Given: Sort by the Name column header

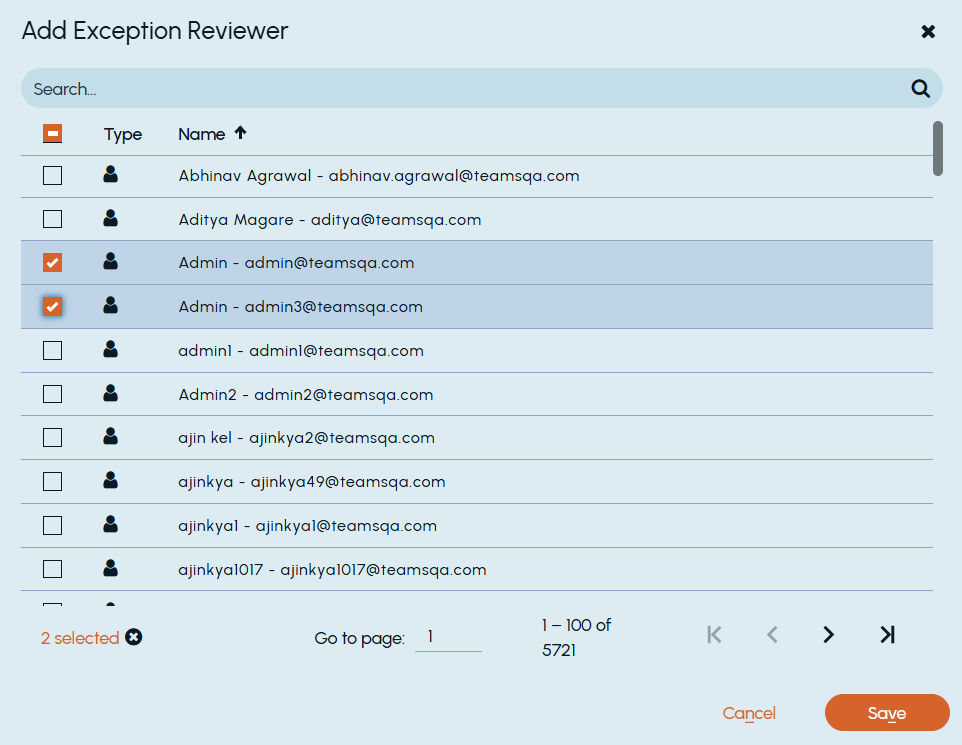Looking at the screenshot, I should click(x=201, y=134).
